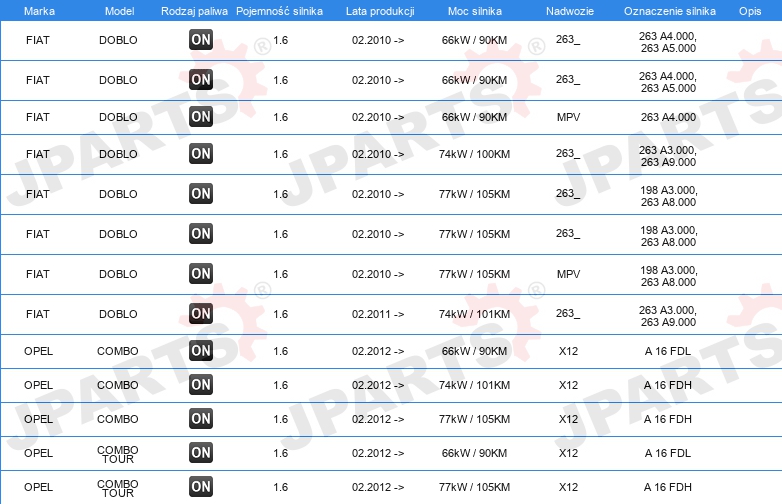
Task: Click the Opis column header
Action: 750,11
